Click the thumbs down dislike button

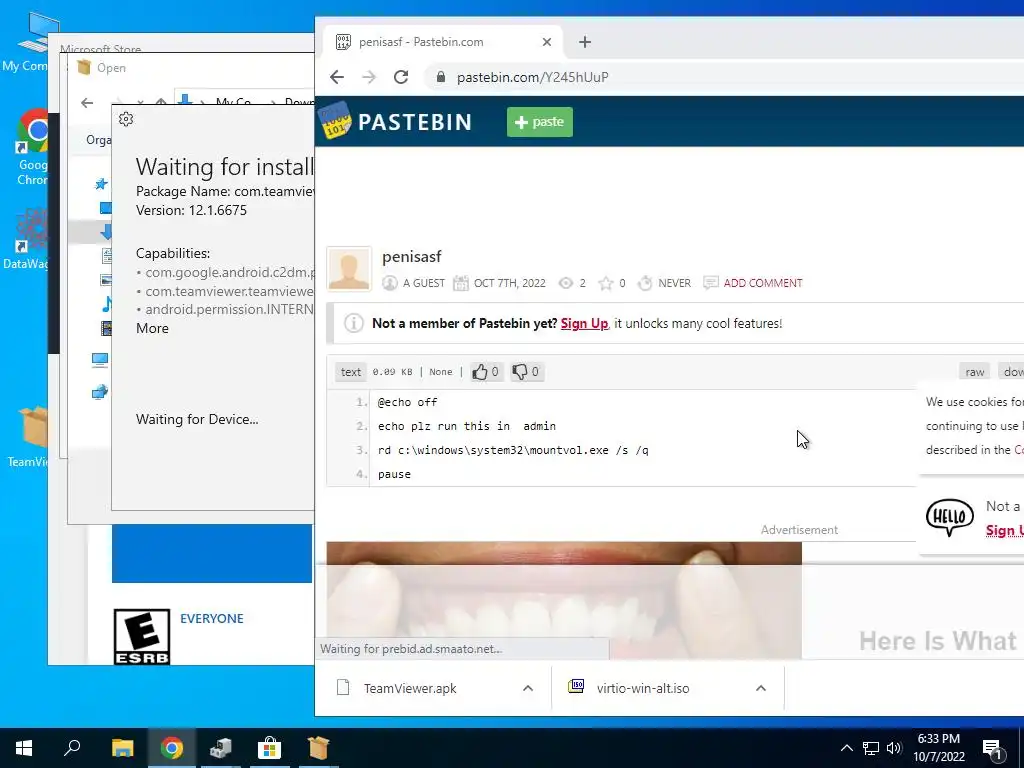(x=526, y=372)
